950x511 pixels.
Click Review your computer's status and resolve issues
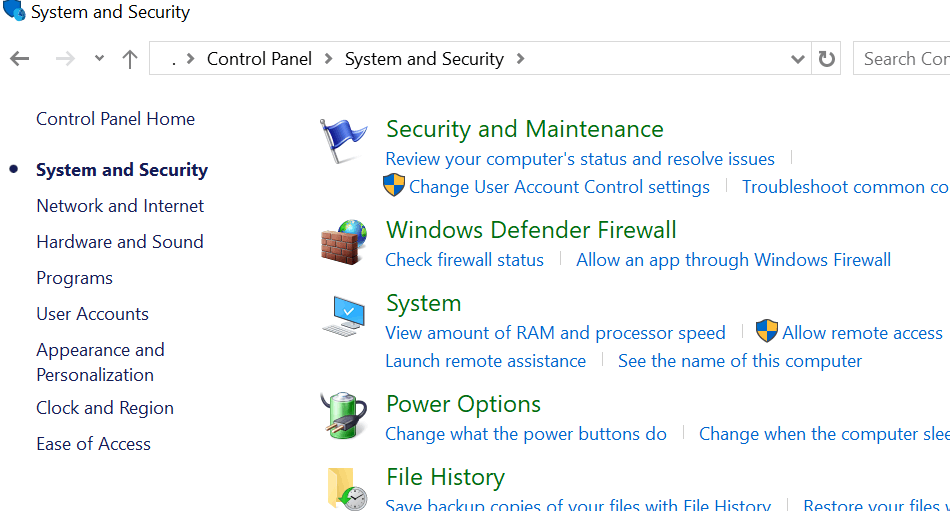tap(580, 159)
